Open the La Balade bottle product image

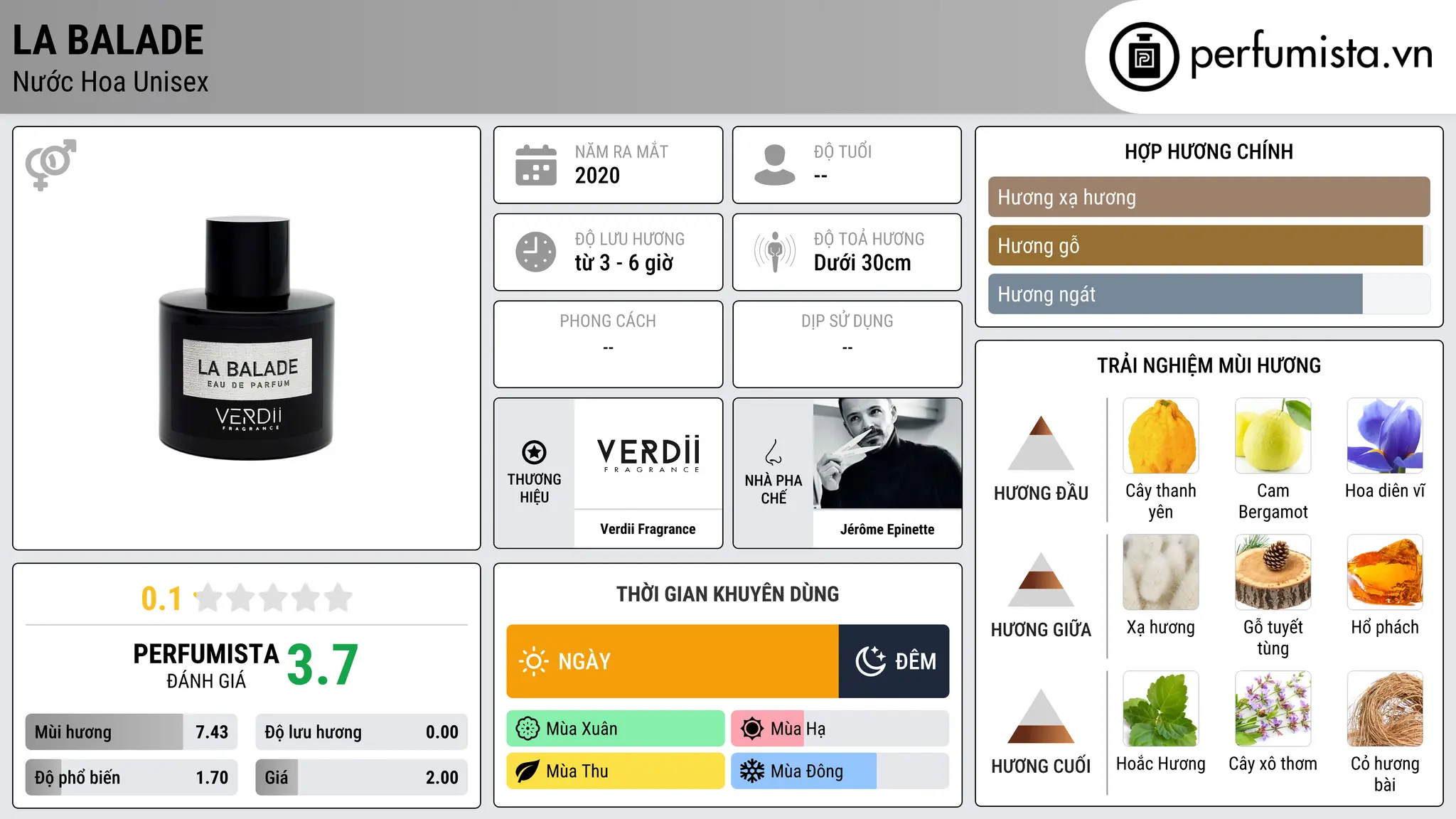pyautogui.click(x=247, y=338)
